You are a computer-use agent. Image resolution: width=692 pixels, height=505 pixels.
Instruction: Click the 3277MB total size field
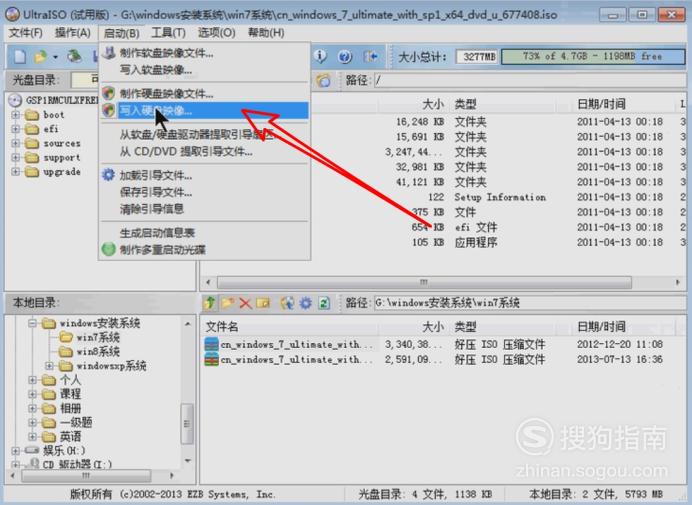[x=477, y=57]
